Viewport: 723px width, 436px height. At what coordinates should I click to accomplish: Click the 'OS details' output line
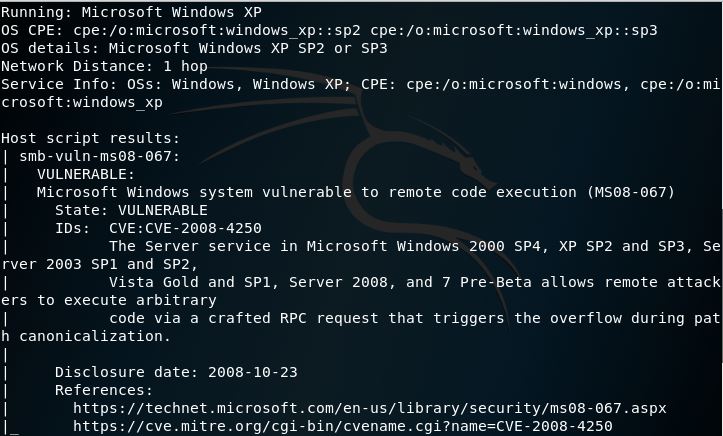[x=194, y=48]
